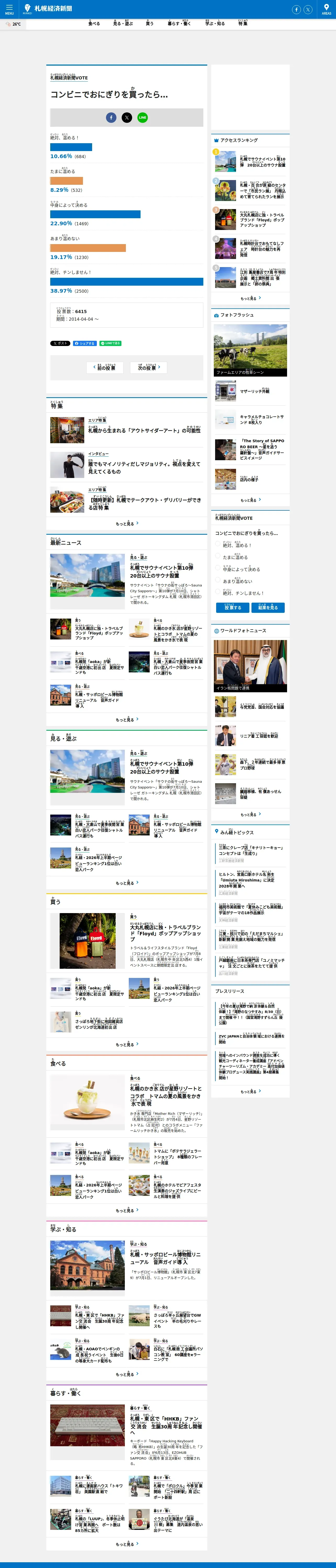
Task: Open the 暮らす・働く navigation tab
Action: click(x=179, y=24)
